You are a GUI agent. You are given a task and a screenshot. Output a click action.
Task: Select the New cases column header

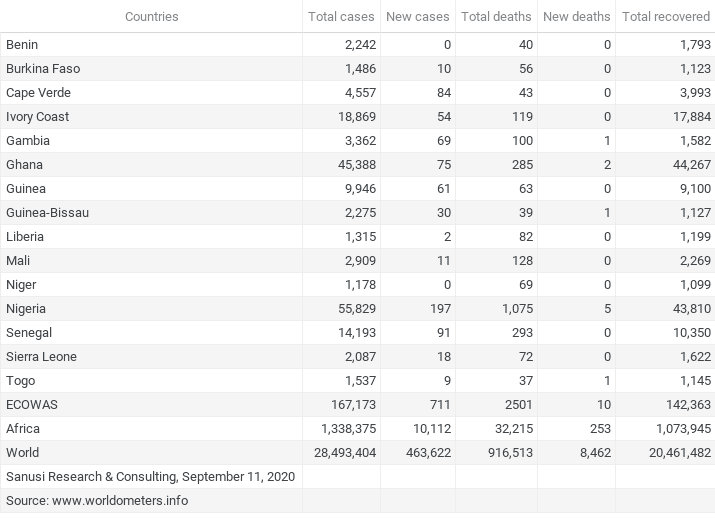417,17
